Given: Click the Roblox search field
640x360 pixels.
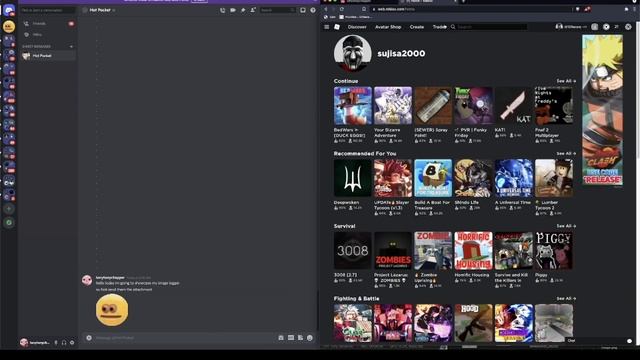Looking at the screenshot, I should coord(490,27).
